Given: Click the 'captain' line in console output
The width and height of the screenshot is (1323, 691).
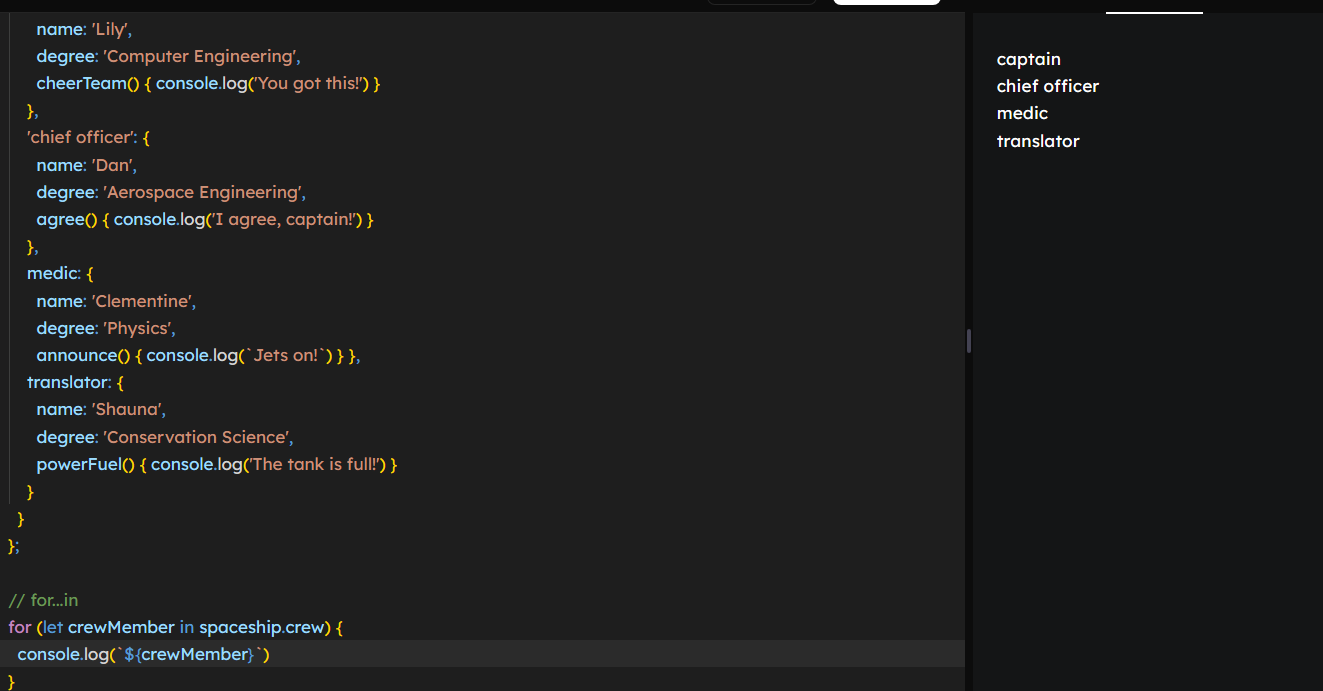Looking at the screenshot, I should [1028, 59].
